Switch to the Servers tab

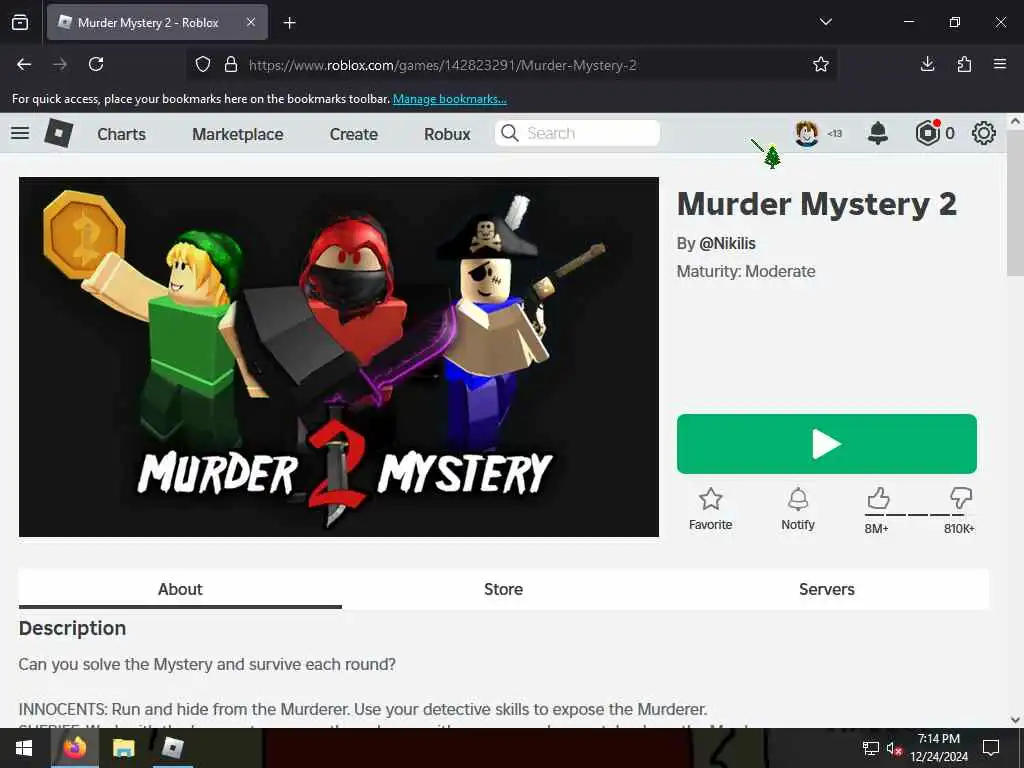coord(827,589)
